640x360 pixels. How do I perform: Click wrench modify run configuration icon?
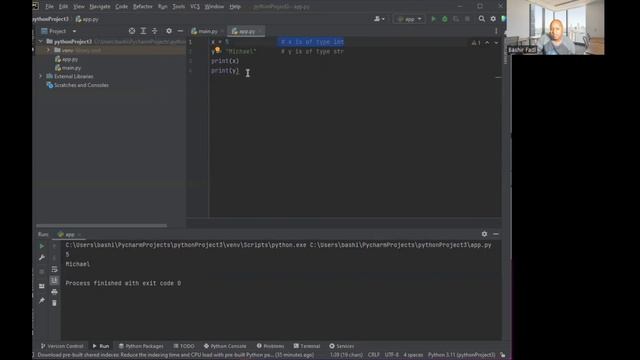pos(42,258)
